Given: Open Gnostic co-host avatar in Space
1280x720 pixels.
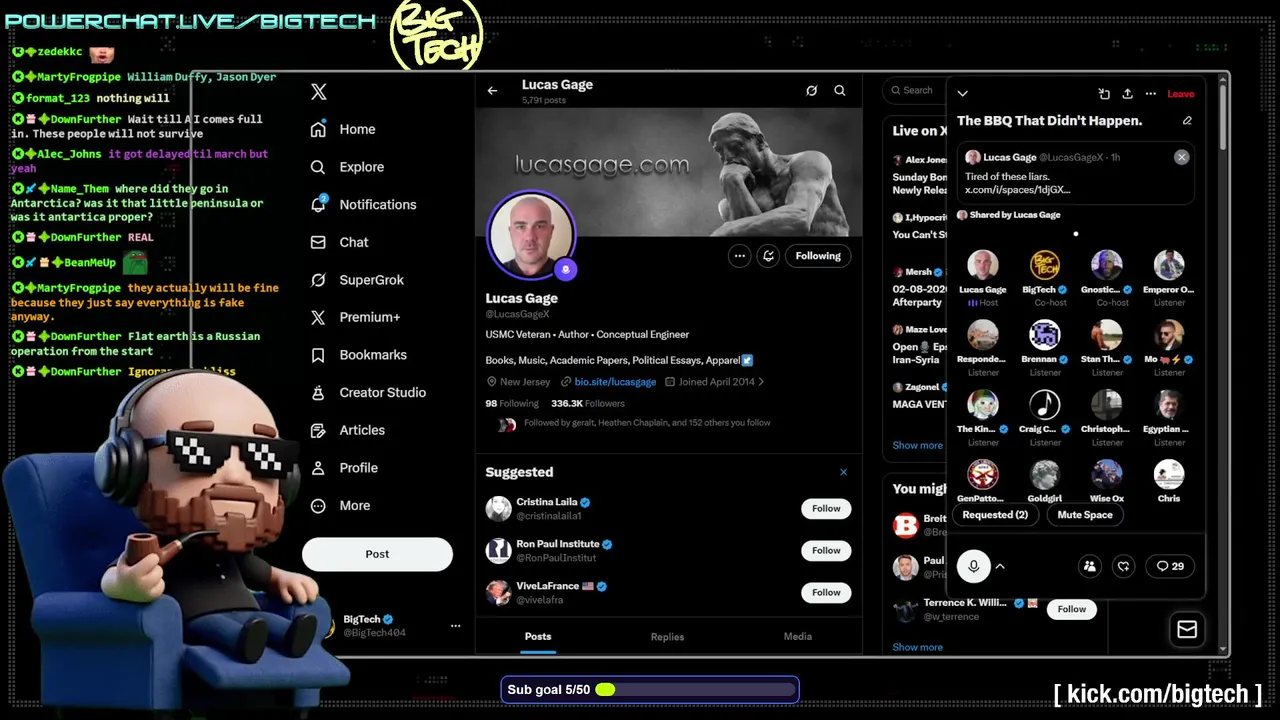Looking at the screenshot, I should click(1107, 265).
